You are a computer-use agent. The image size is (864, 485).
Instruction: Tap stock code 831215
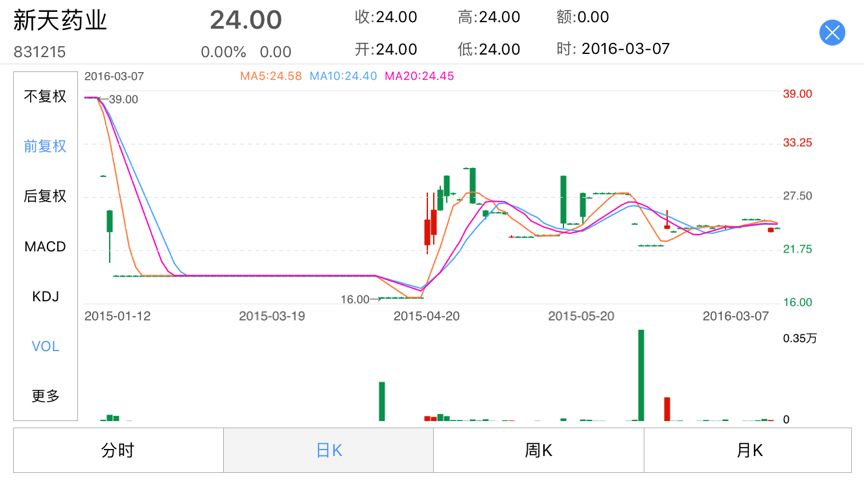[x=40, y=52]
